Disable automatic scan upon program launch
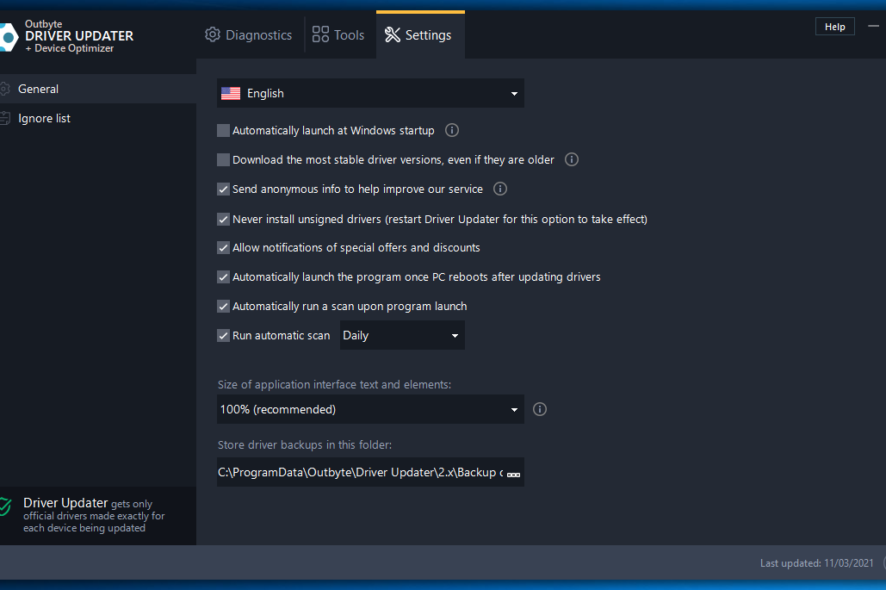The image size is (886, 590). click(x=223, y=306)
